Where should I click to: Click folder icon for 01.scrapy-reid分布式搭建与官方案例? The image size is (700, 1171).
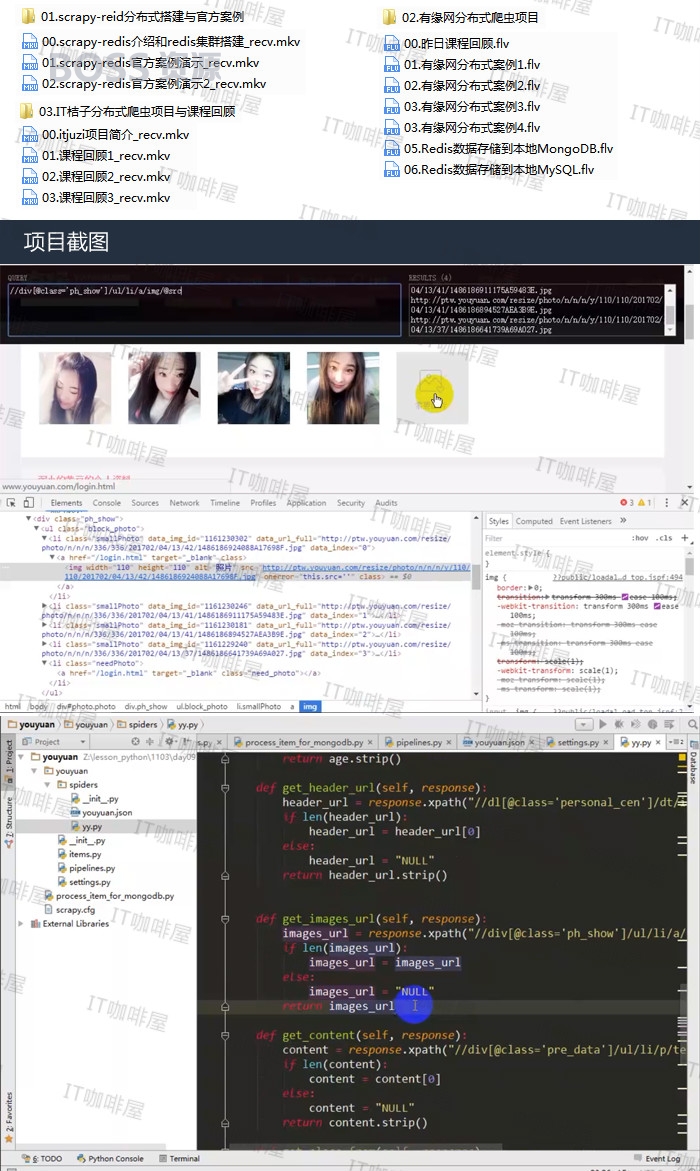tap(28, 16)
